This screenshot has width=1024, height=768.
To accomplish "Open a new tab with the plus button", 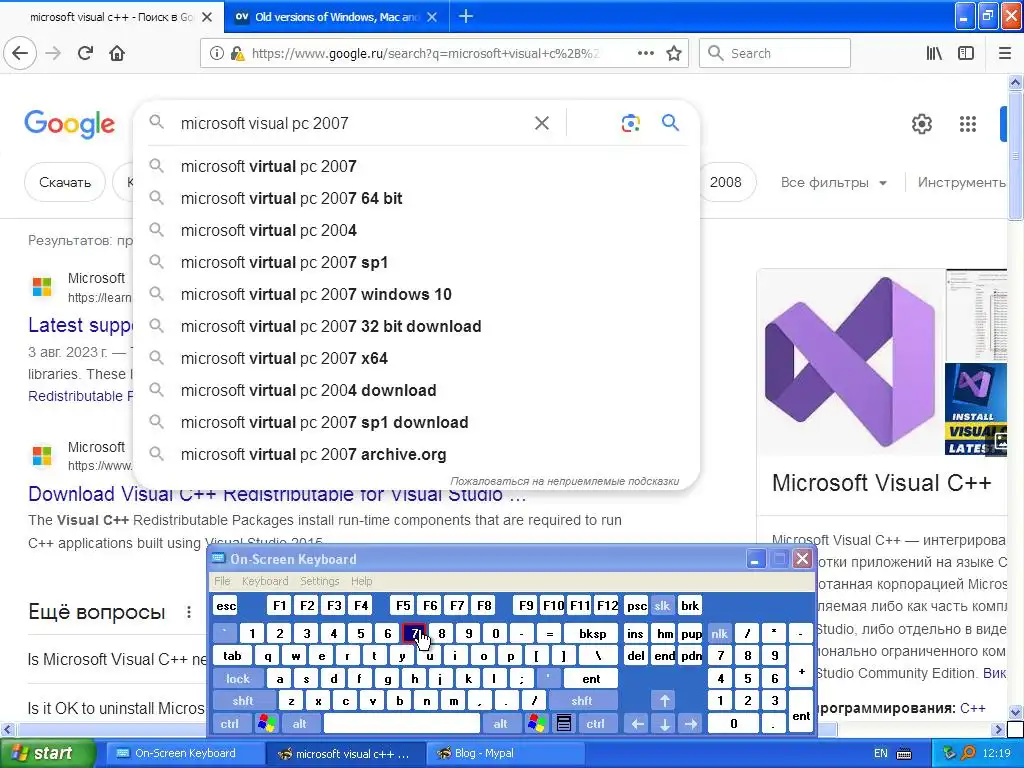I will coord(466,16).
